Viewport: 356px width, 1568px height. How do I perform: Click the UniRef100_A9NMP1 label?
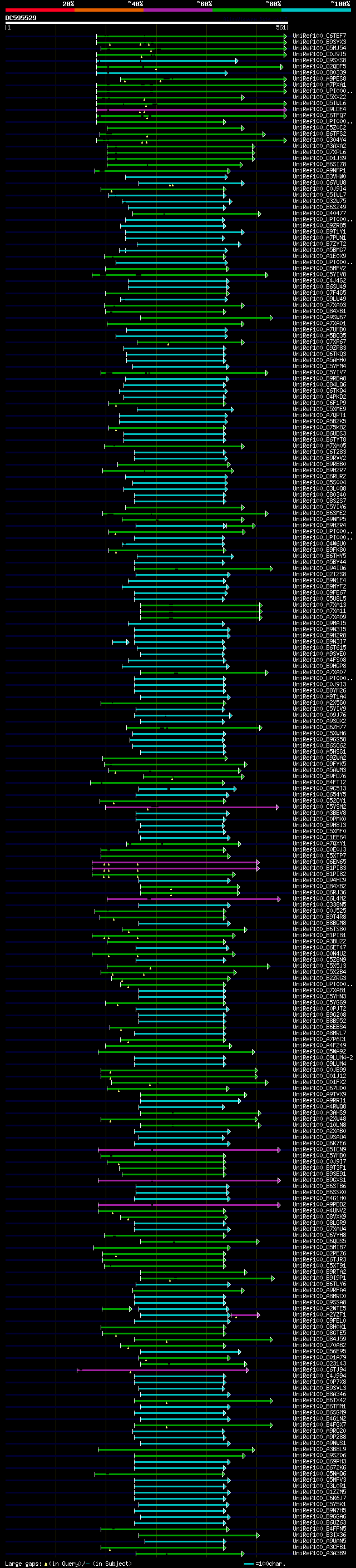(x=319, y=170)
